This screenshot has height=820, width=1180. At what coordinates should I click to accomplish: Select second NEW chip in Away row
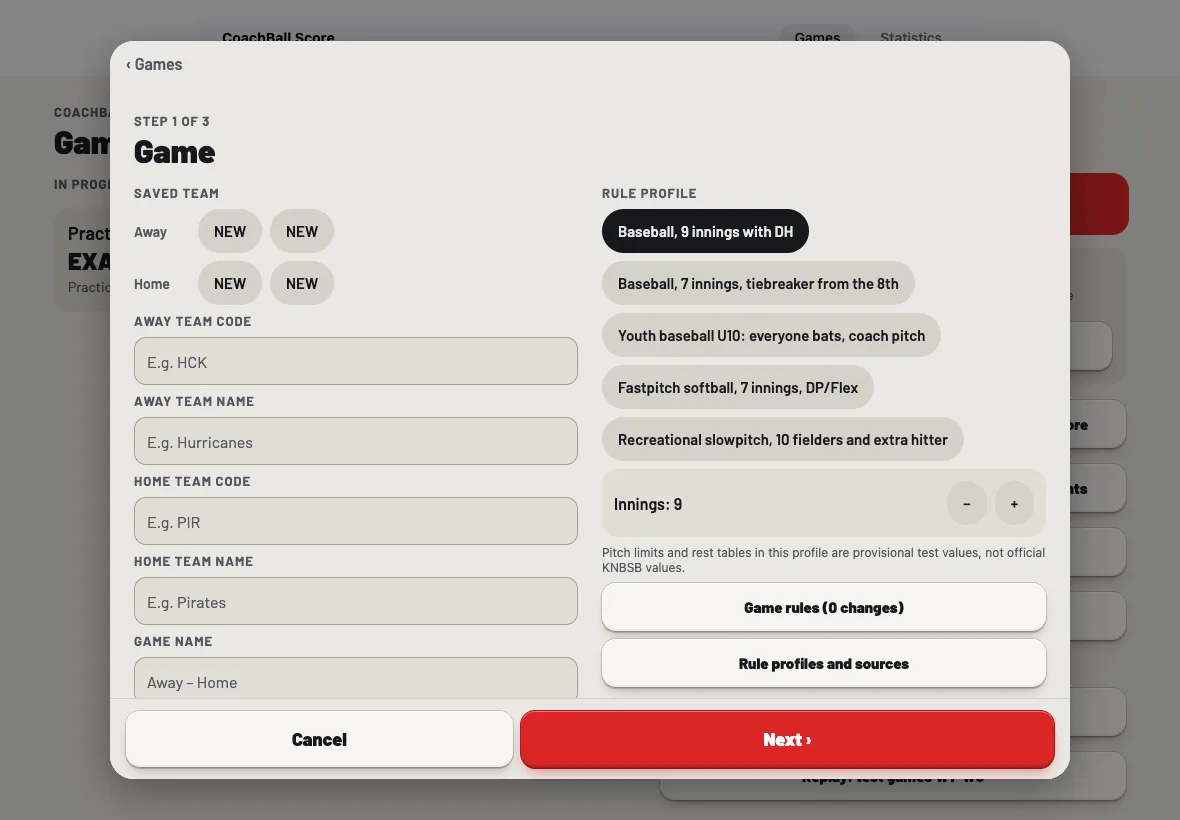(302, 232)
